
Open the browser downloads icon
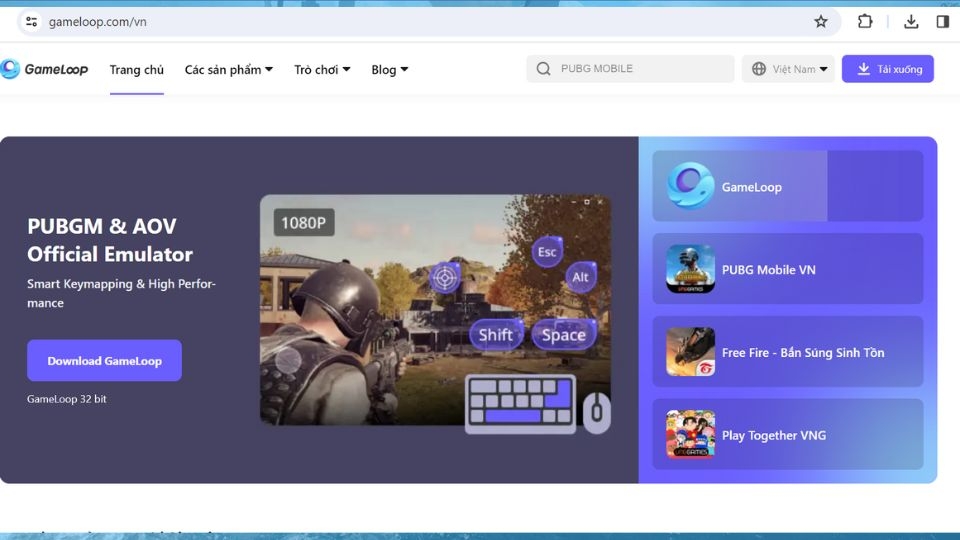[911, 22]
